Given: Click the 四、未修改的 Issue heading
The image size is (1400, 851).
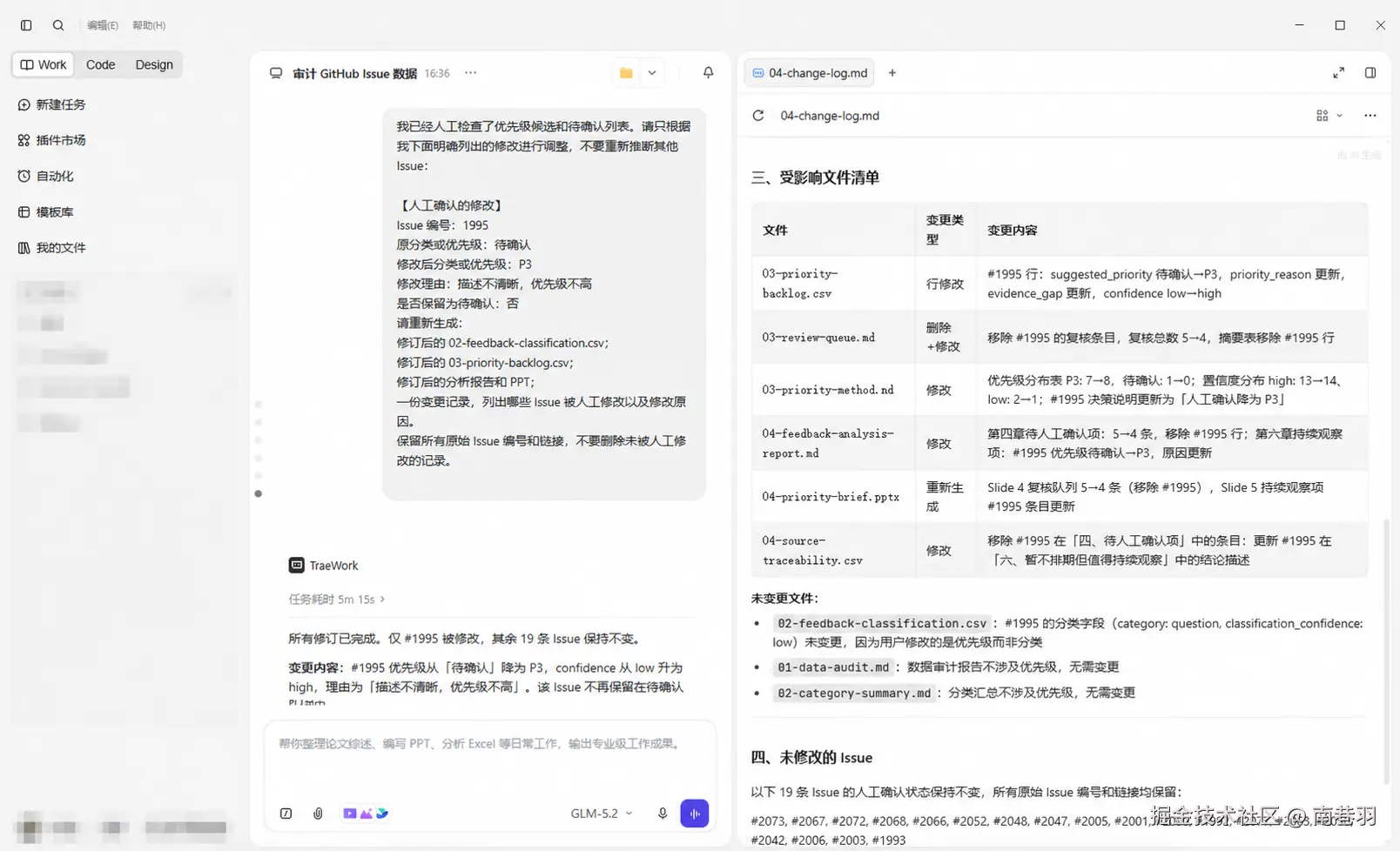Looking at the screenshot, I should [811, 758].
